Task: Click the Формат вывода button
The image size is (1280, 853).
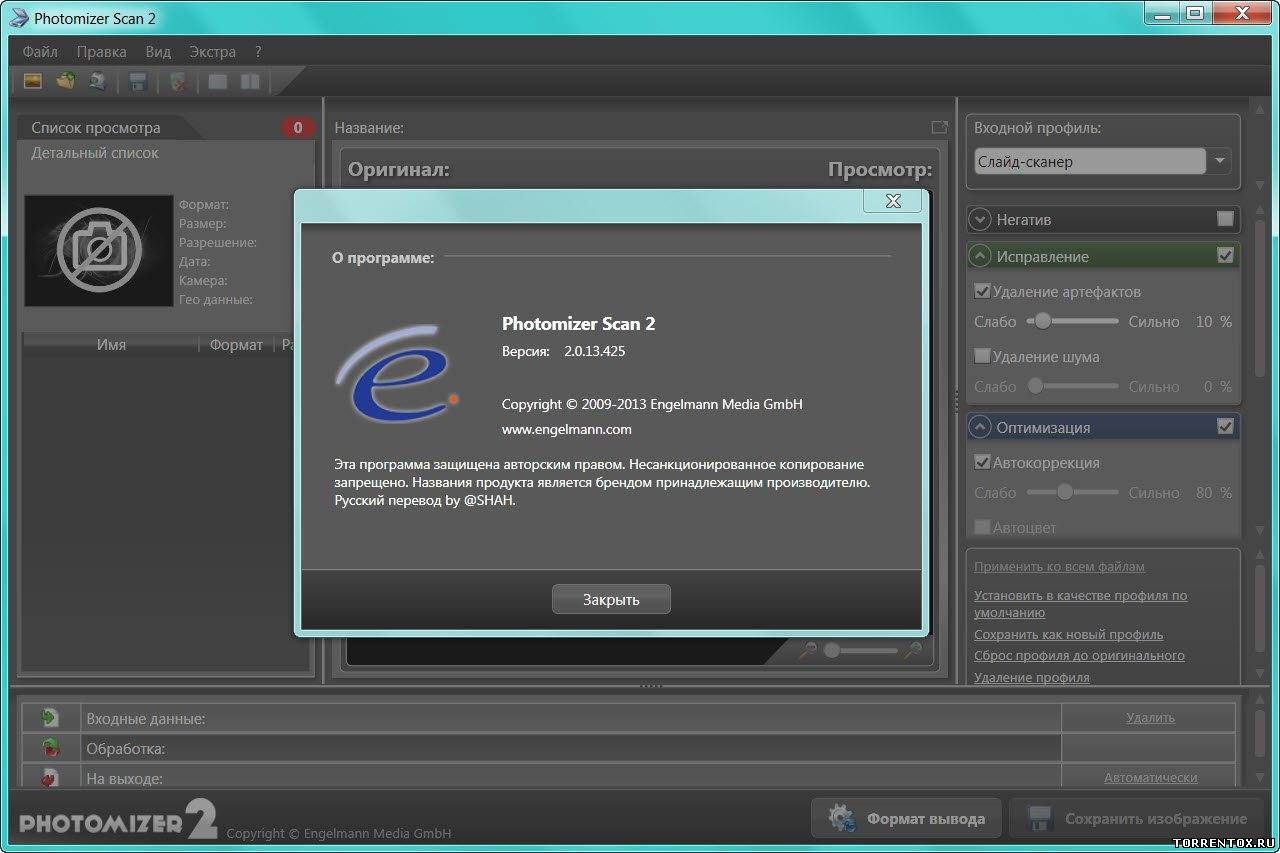Action: 905,819
